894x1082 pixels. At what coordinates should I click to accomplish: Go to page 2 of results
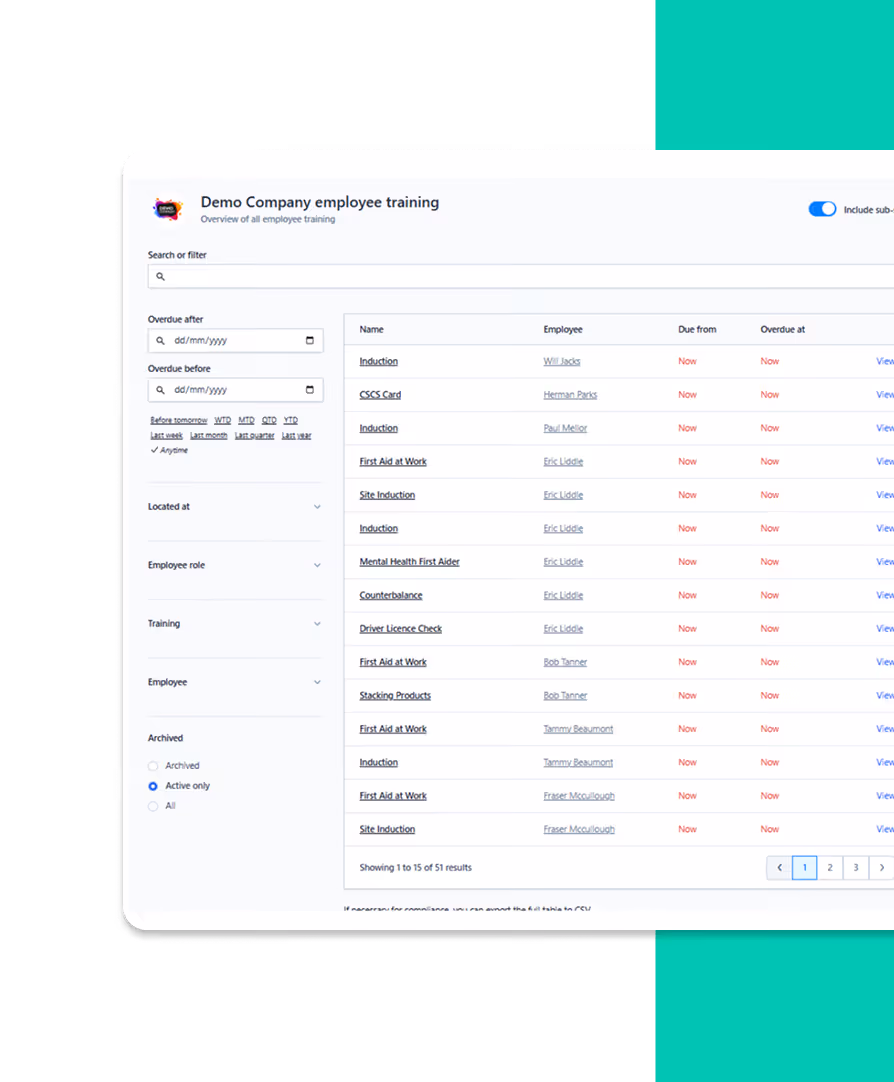[x=830, y=867]
